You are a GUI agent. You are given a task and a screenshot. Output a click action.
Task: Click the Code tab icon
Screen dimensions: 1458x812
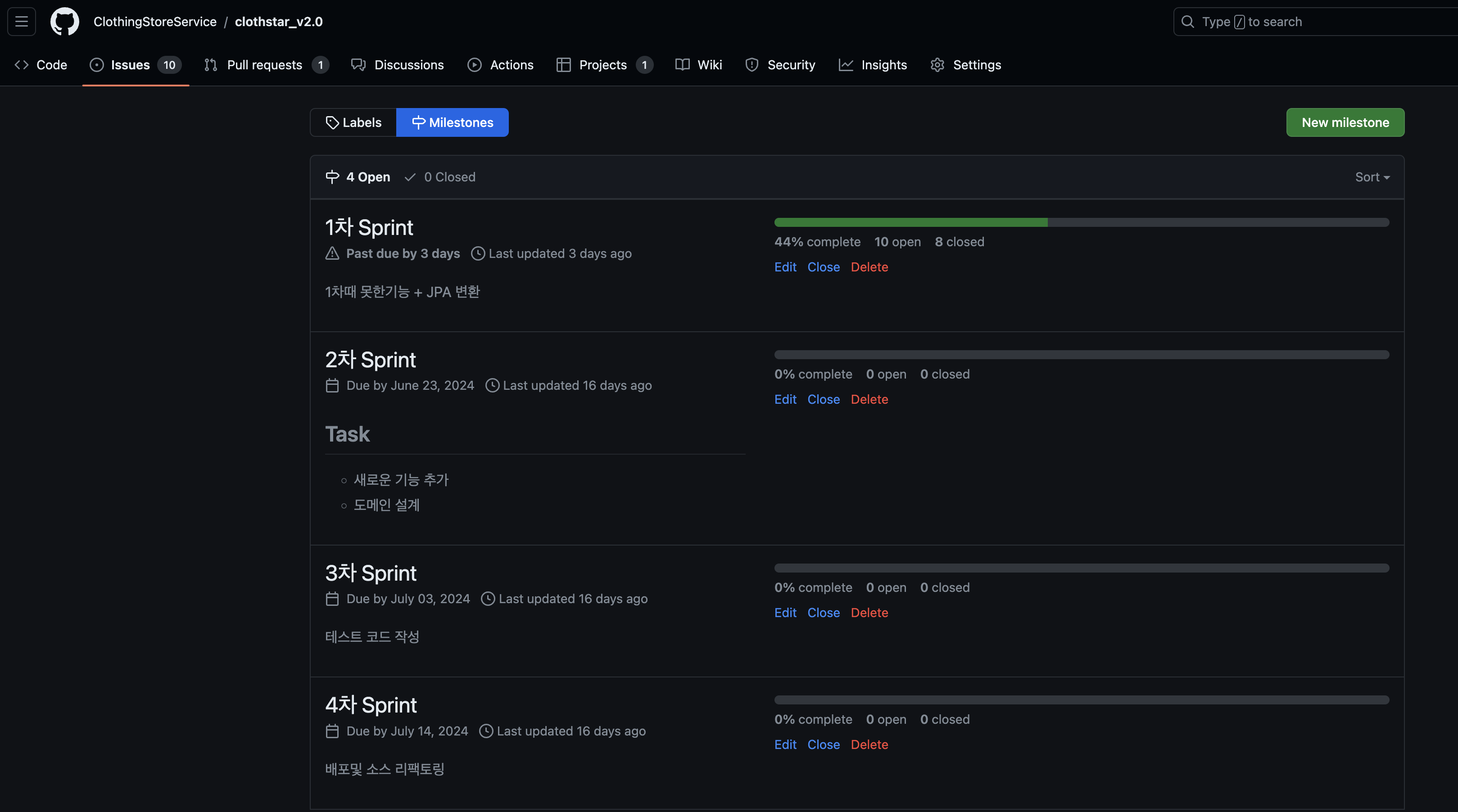click(22, 65)
